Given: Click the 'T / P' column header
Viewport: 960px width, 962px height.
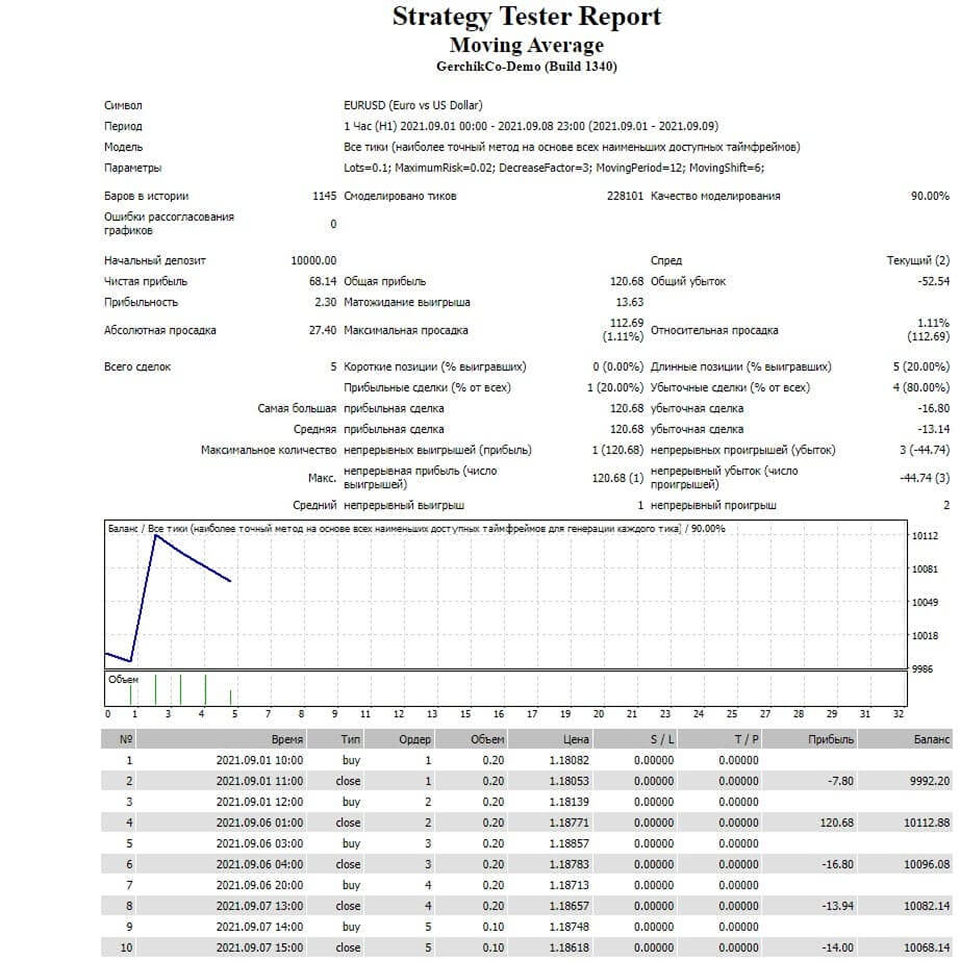Looking at the screenshot, I should point(745,739).
